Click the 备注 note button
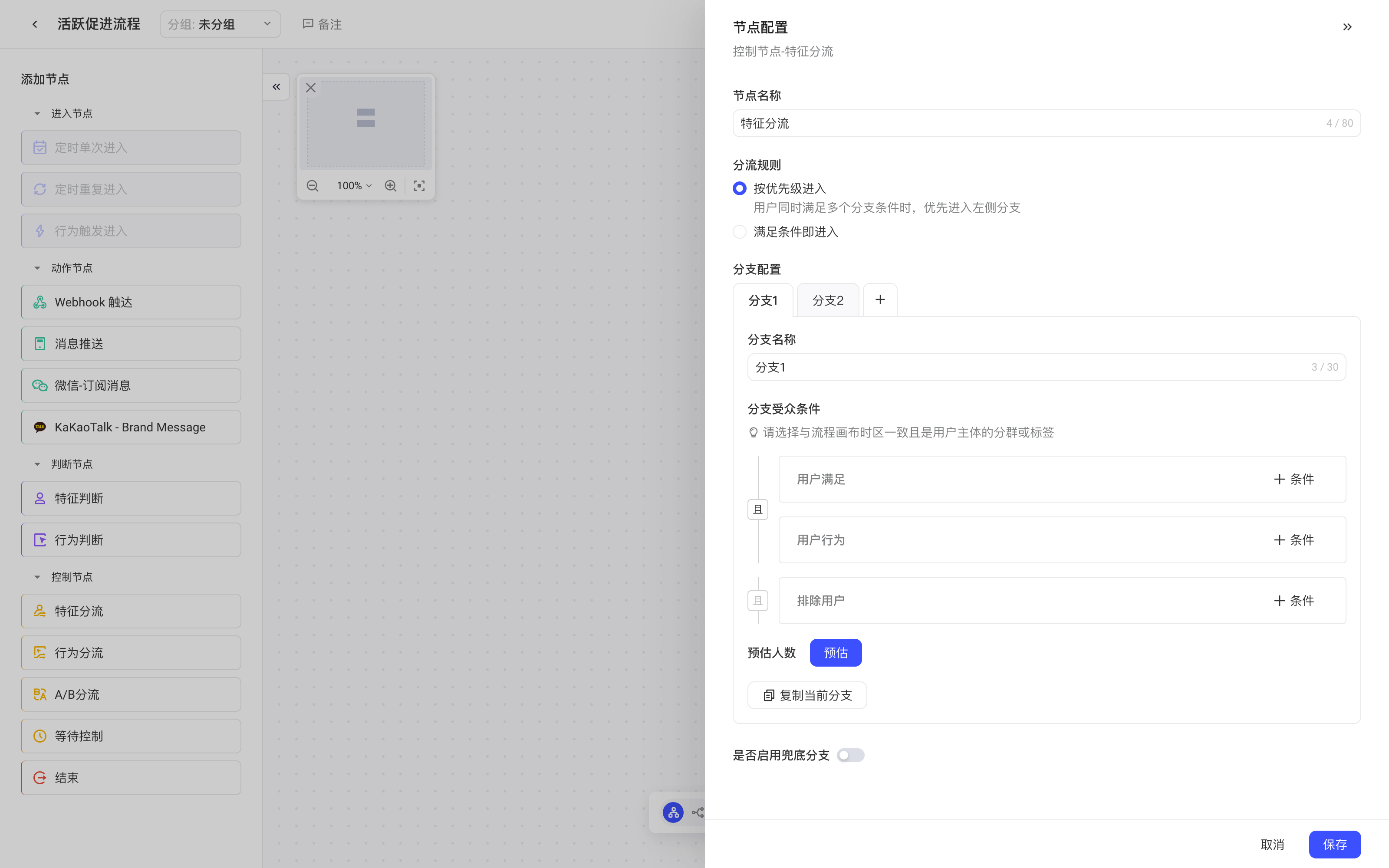1389x868 pixels. (322, 24)
